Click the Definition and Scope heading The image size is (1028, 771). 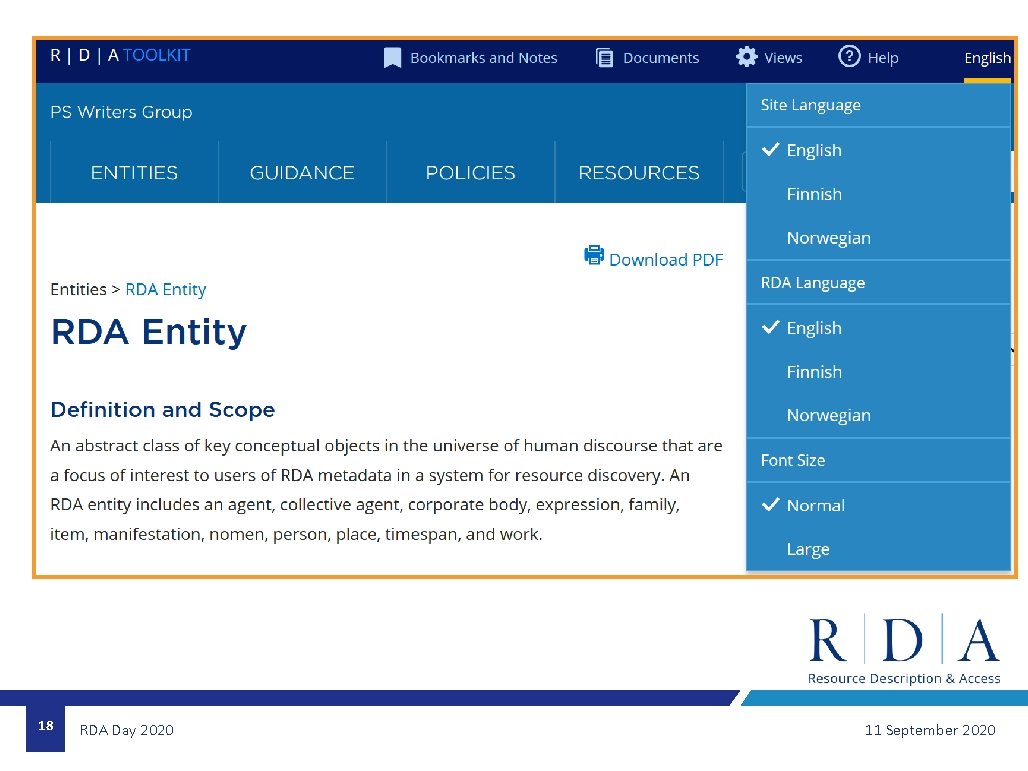163,410
